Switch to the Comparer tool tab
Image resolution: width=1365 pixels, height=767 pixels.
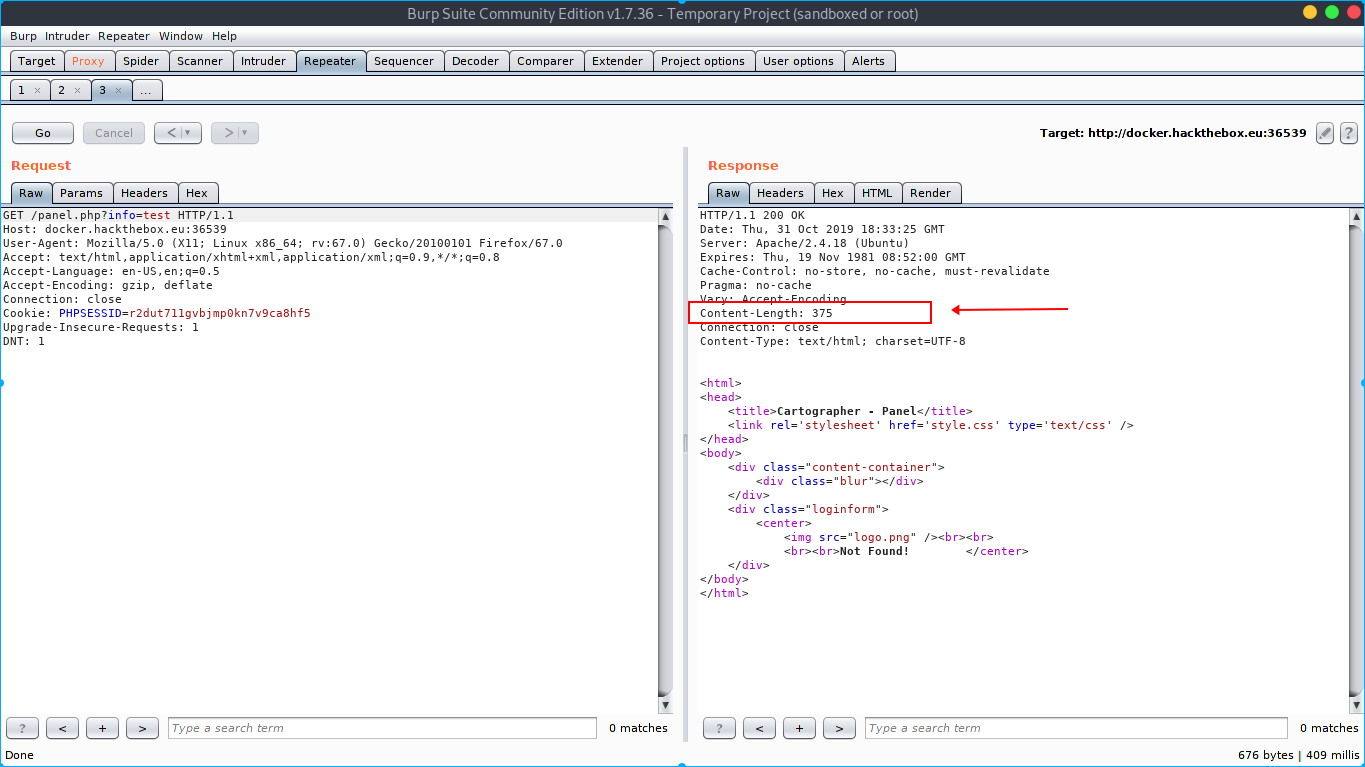(x=546, y=61)
